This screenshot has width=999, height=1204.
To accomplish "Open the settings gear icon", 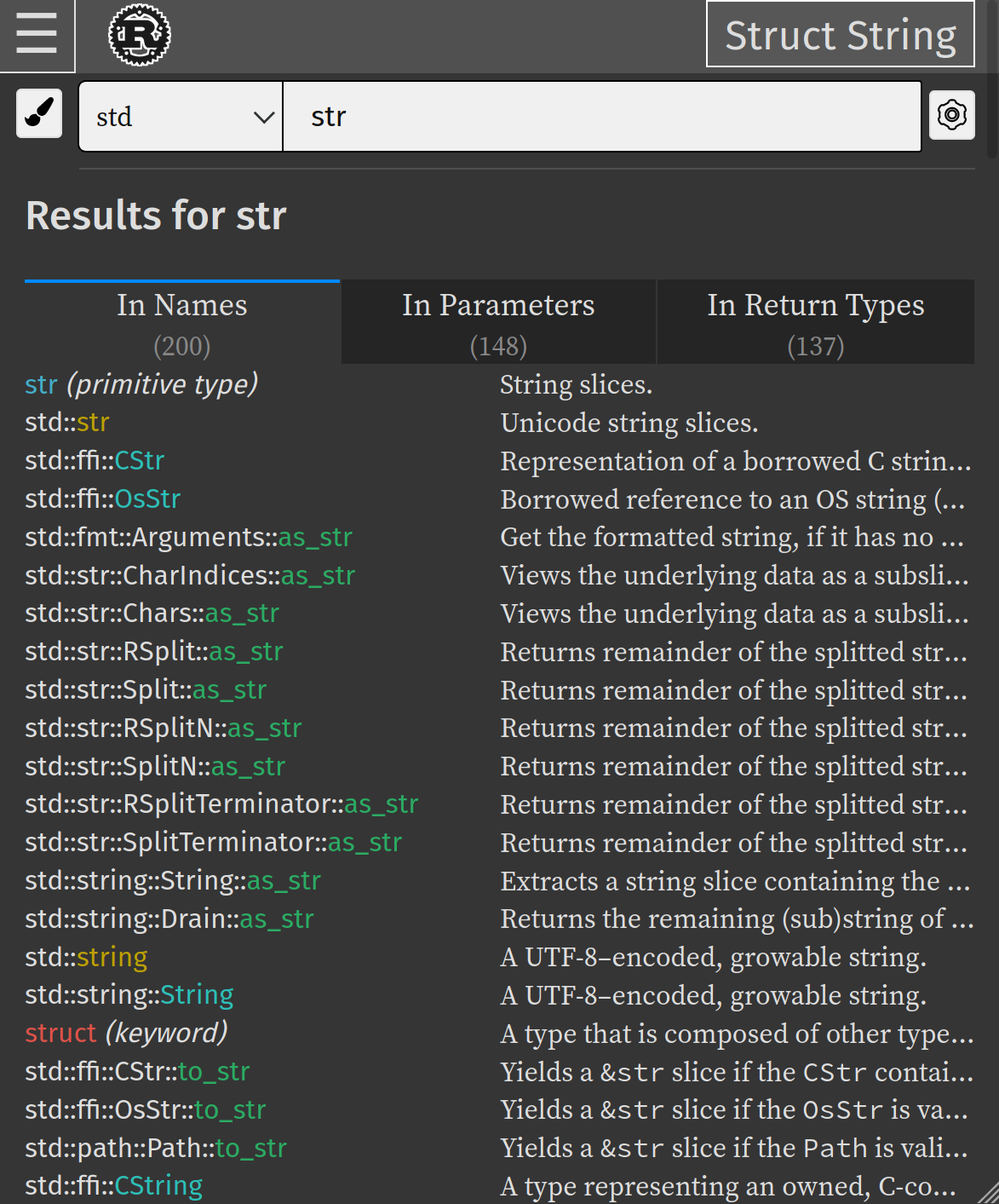I will 951,114.
